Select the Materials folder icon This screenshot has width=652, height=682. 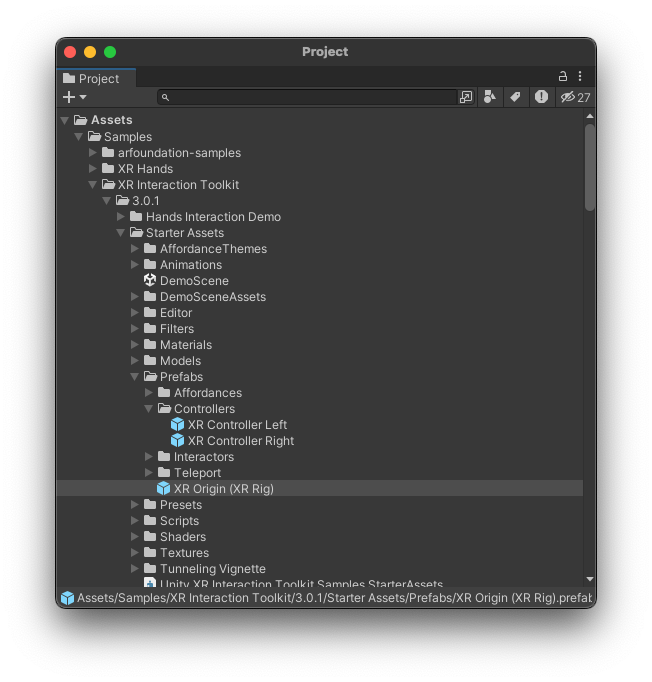(150, 344)
